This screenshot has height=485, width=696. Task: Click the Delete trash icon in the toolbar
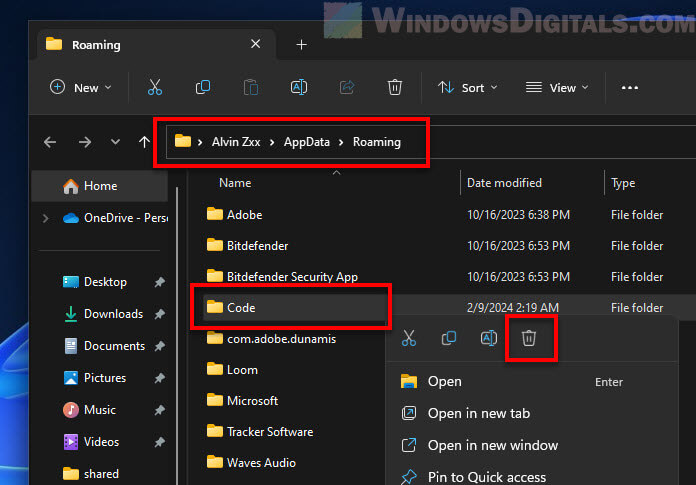[395, 87]
